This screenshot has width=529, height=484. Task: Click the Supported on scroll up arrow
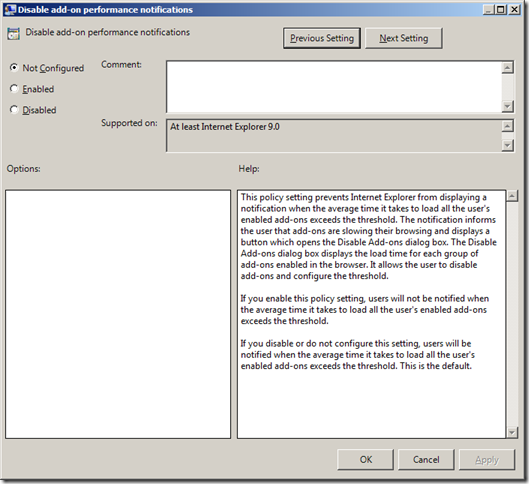pyautogui.click(x=507, y=126)
